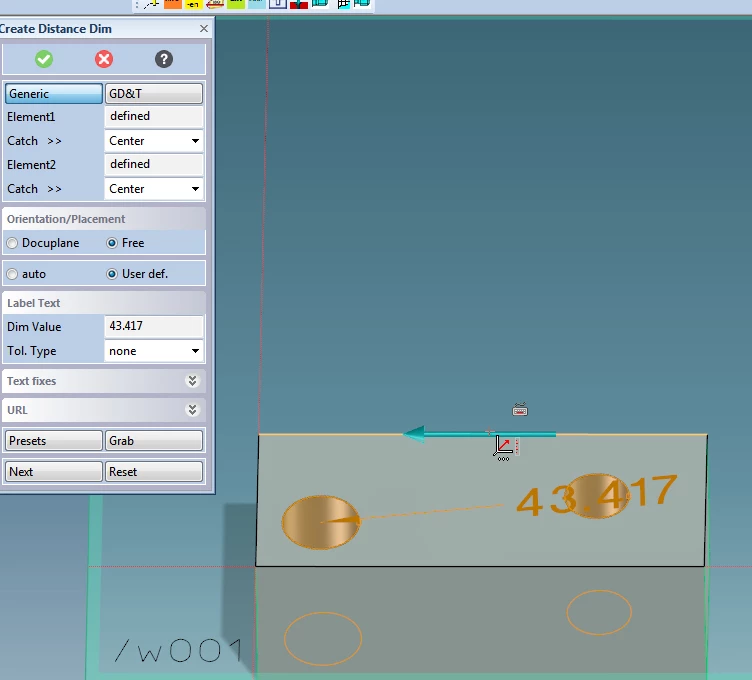
Task: Click the Reset button
Action: pos(153,472)
